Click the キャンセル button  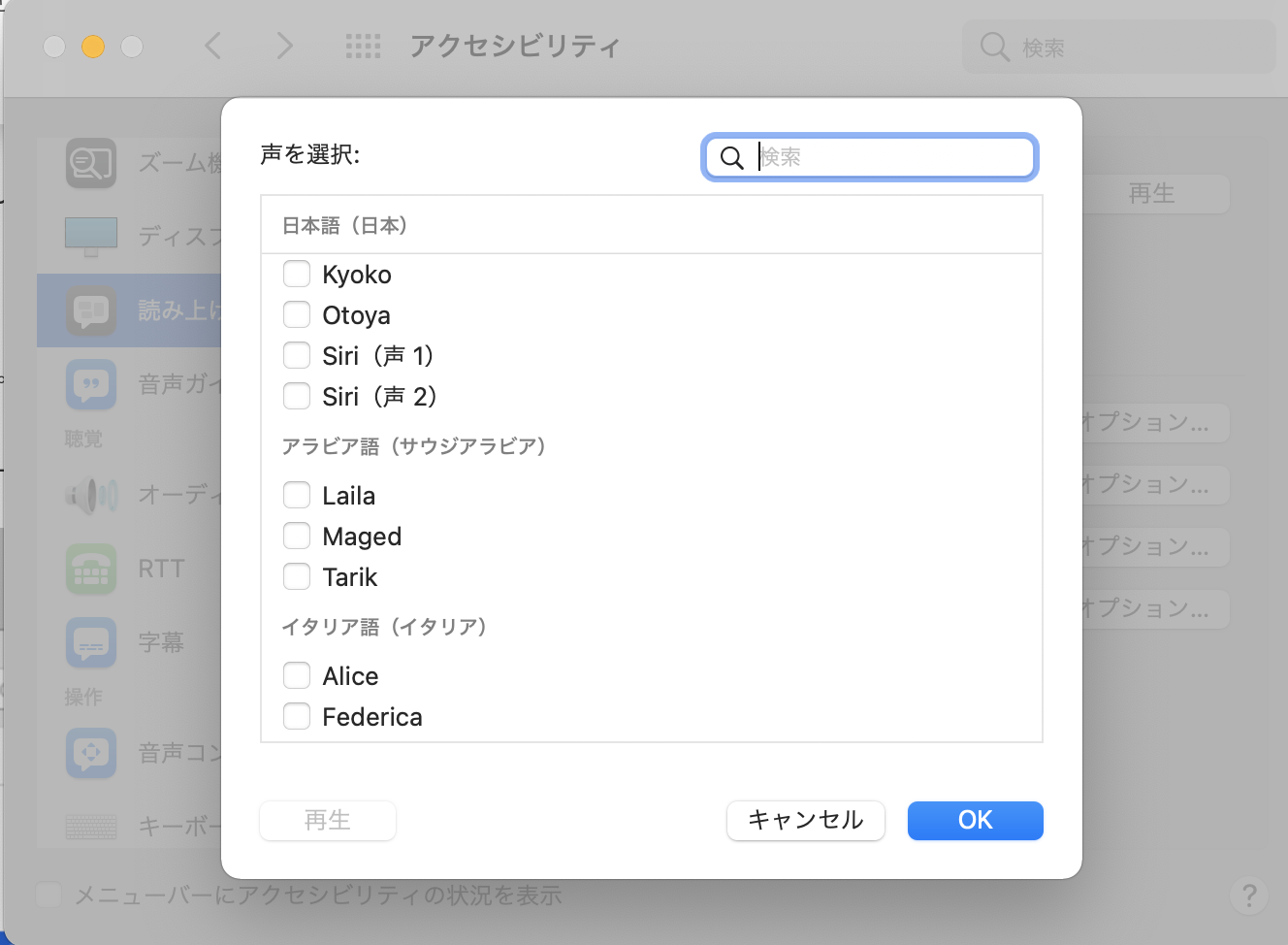(x=805, y=821)
